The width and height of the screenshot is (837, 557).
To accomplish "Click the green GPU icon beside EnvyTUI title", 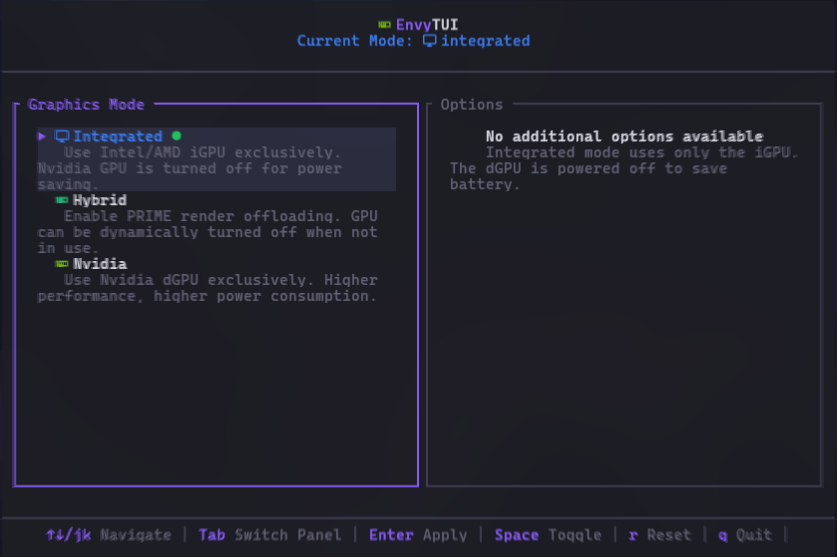I will pos(384,25).
